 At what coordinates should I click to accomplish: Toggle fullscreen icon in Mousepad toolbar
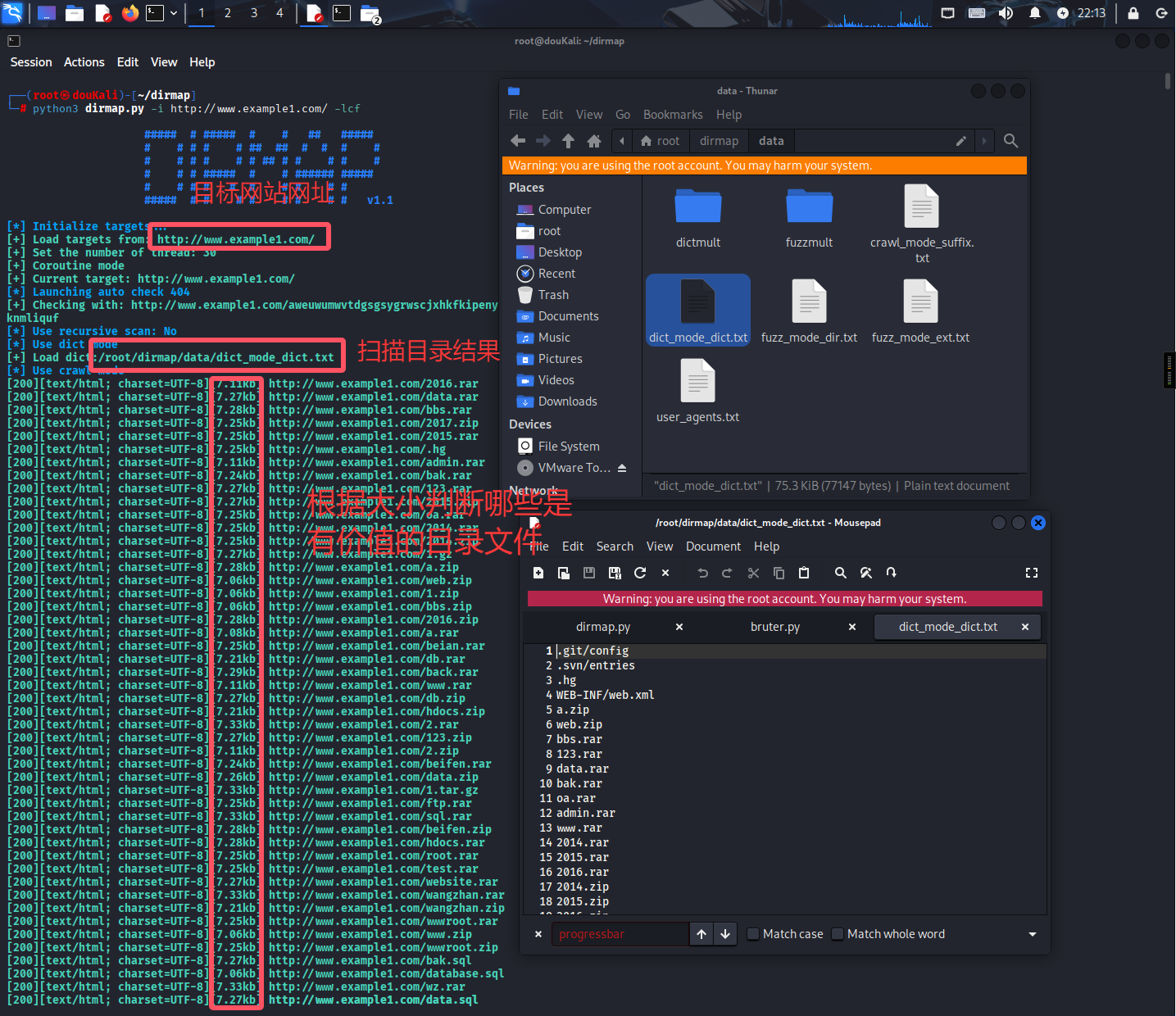[1032, 573]
